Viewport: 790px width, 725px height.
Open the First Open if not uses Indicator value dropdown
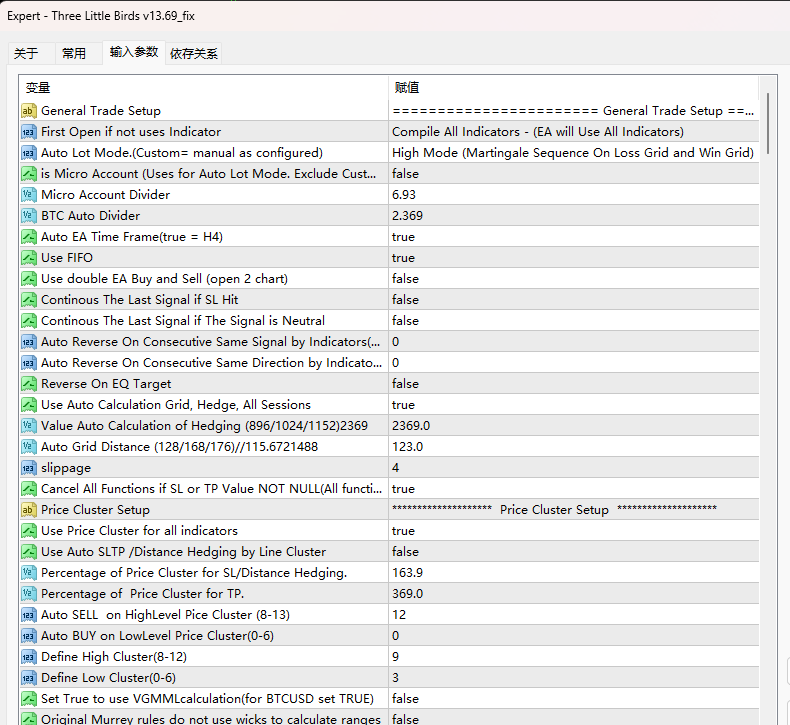coord(574,132)
